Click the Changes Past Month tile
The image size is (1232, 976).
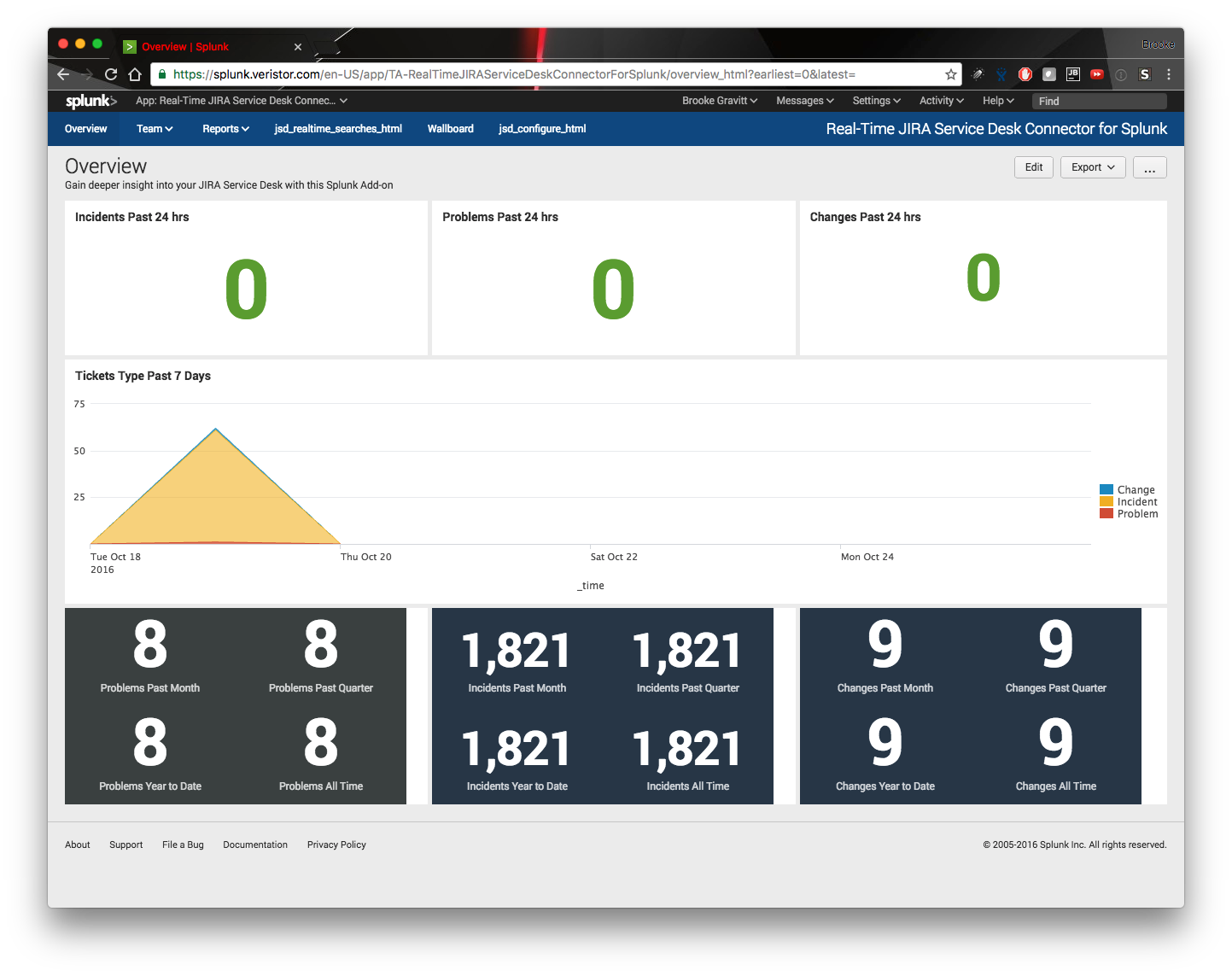(885, 657)
